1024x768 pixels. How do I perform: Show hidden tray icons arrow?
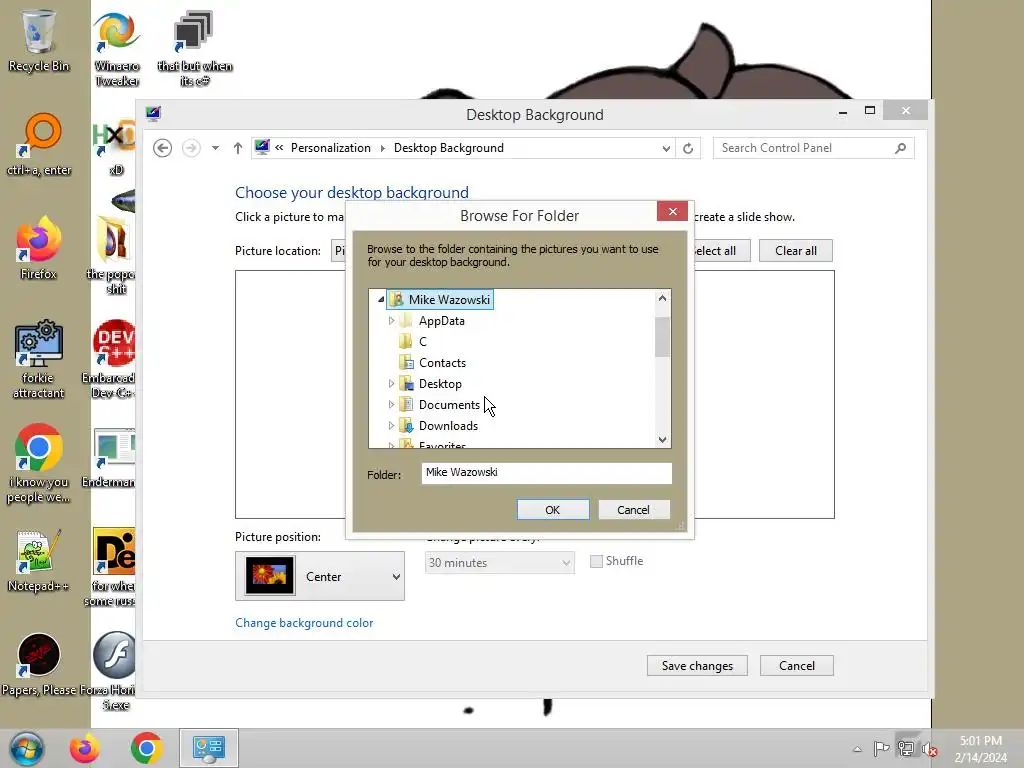(x=857, y=749)
